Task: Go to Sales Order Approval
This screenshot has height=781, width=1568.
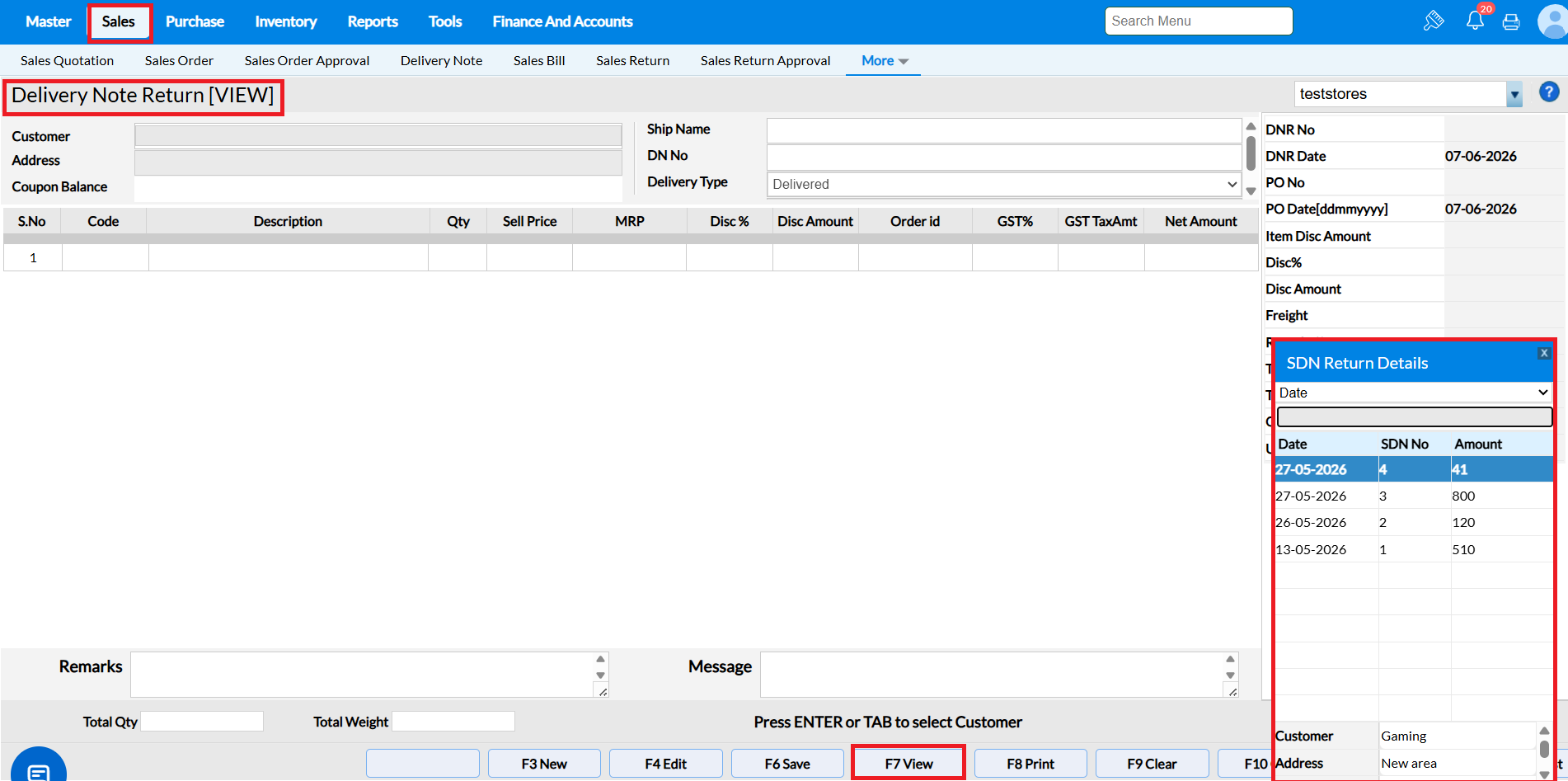Action: (x=307, y=60)
